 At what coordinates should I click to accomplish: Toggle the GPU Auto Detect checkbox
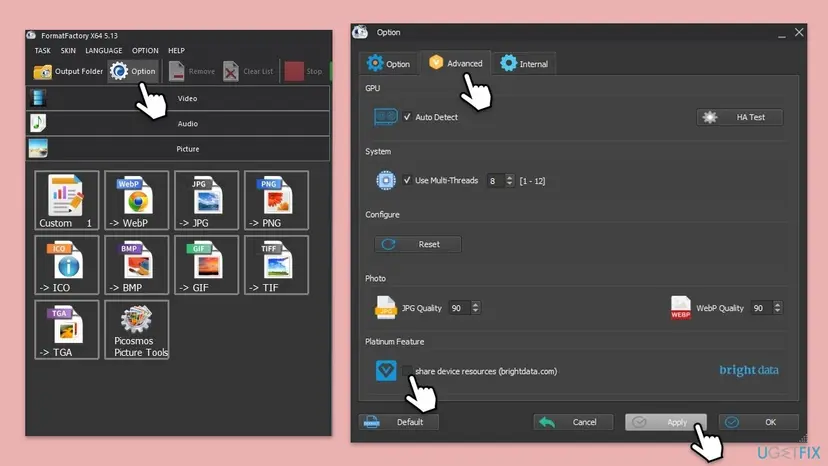(x=407, y=117)
